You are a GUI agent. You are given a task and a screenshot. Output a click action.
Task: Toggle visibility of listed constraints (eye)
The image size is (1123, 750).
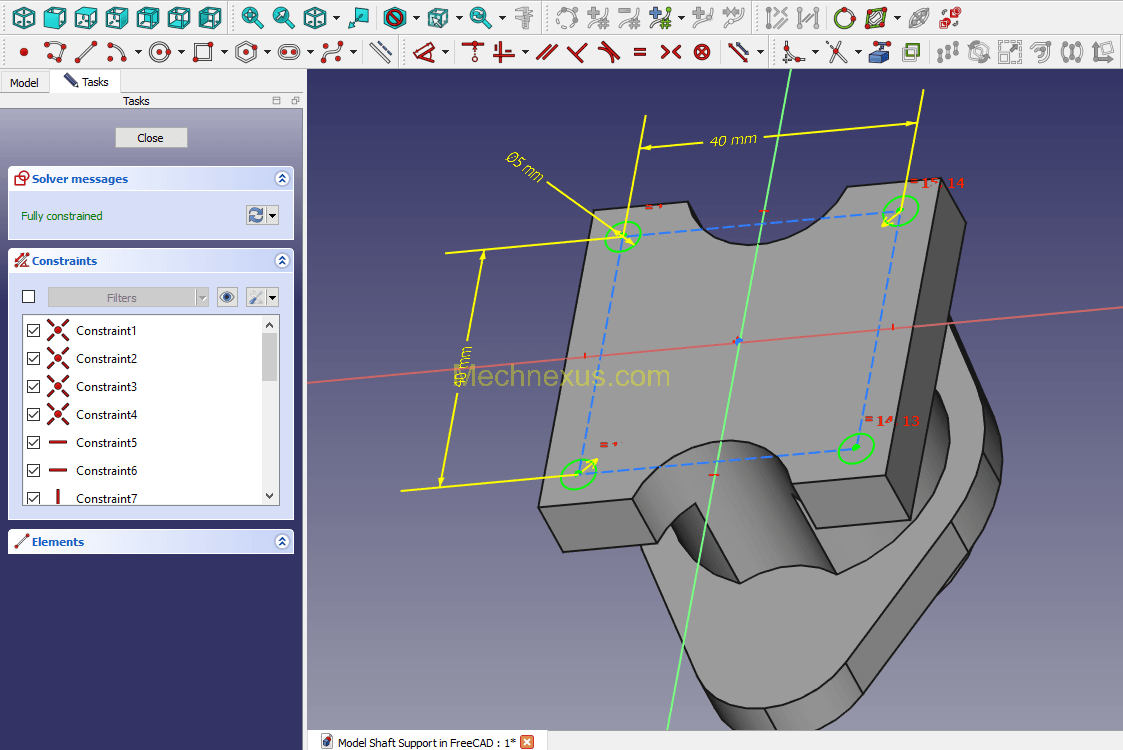[x=227, y=297]
